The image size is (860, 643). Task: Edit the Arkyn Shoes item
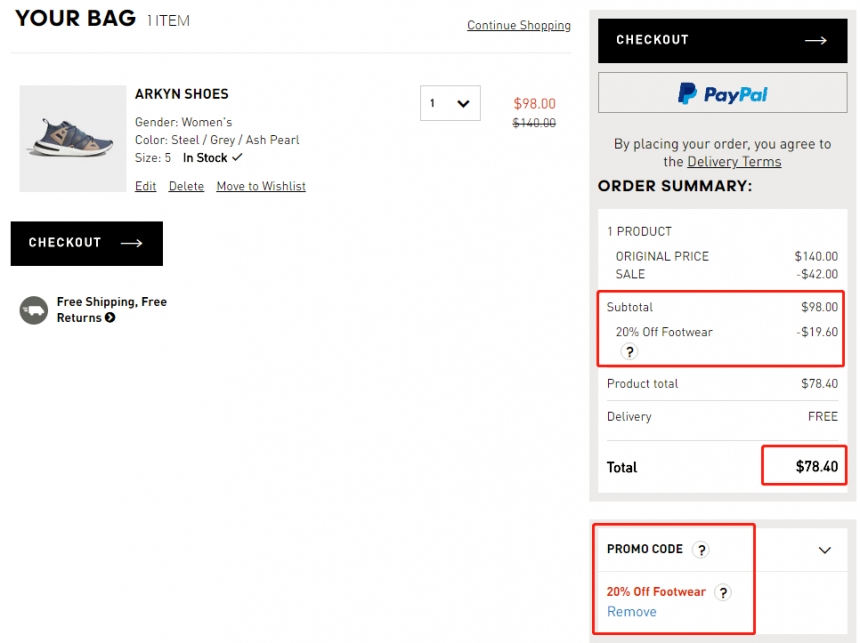[145, 186]
